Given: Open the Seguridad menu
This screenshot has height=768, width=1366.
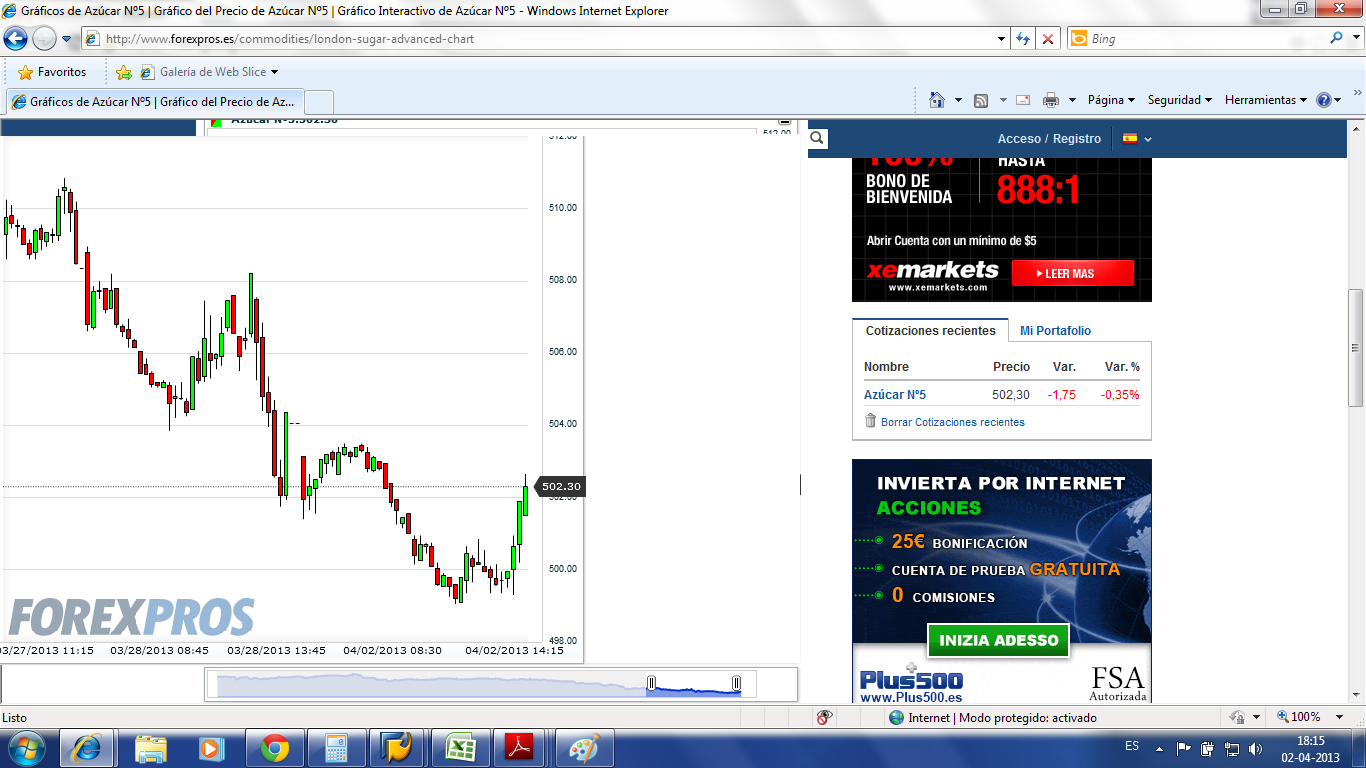Looking at the screenshot, I should pyautogui.click(x=1180, y=100).
